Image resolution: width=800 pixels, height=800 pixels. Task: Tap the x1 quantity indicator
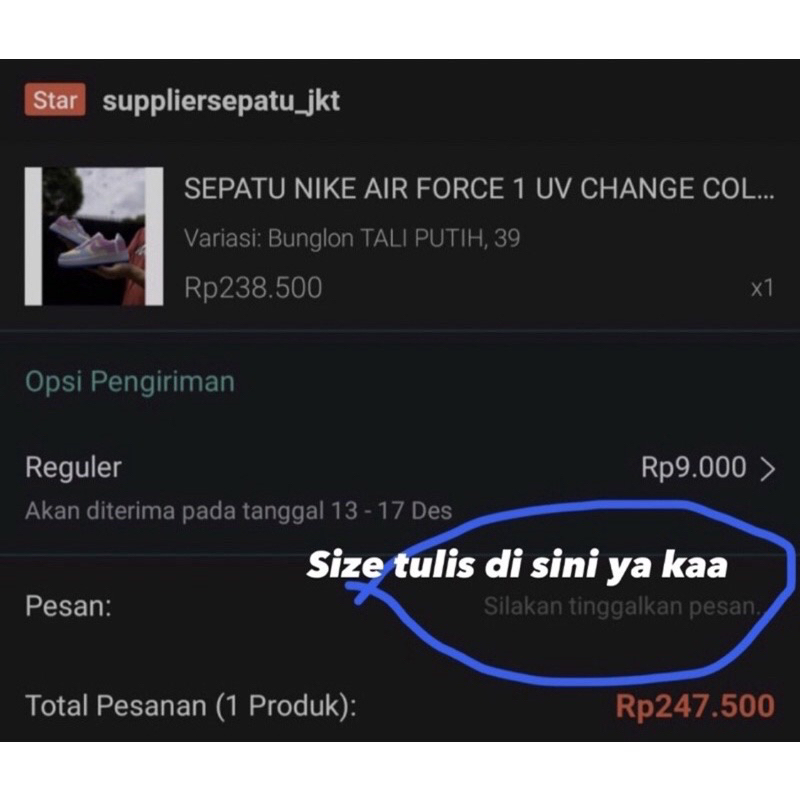pyautogui.click(x=762, y=288)
